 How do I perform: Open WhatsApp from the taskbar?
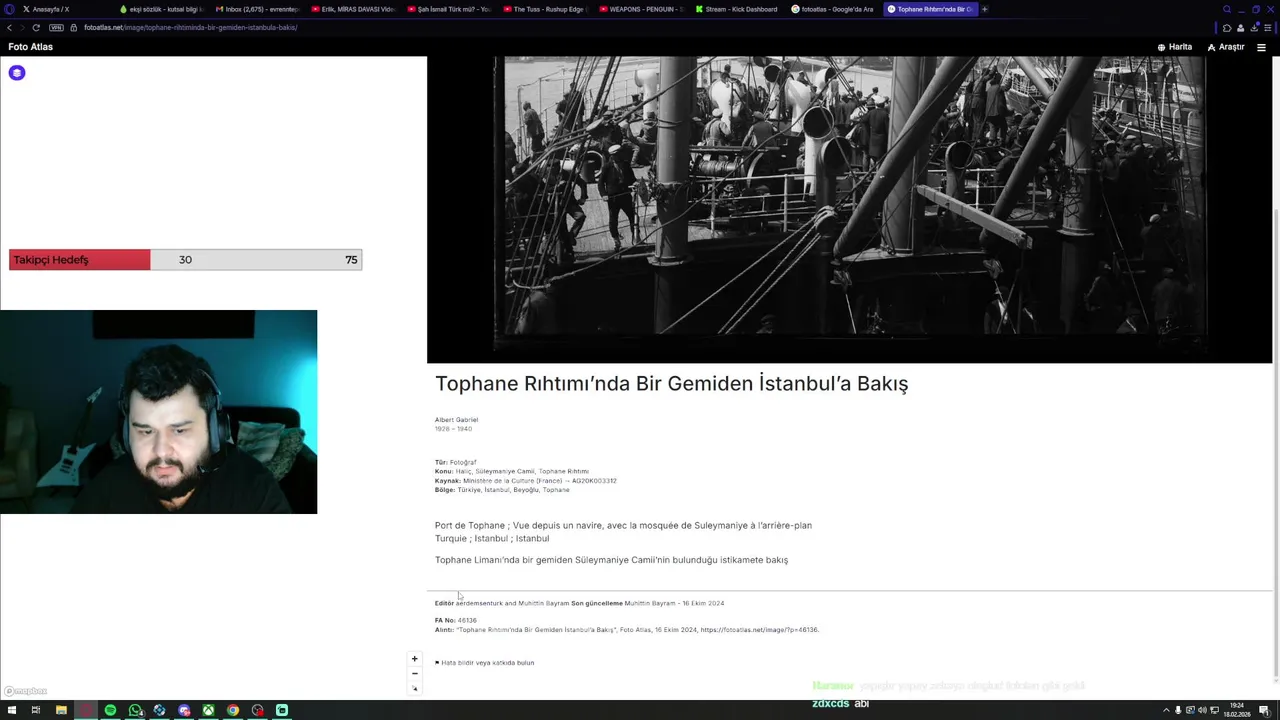(x=135, y=710)
